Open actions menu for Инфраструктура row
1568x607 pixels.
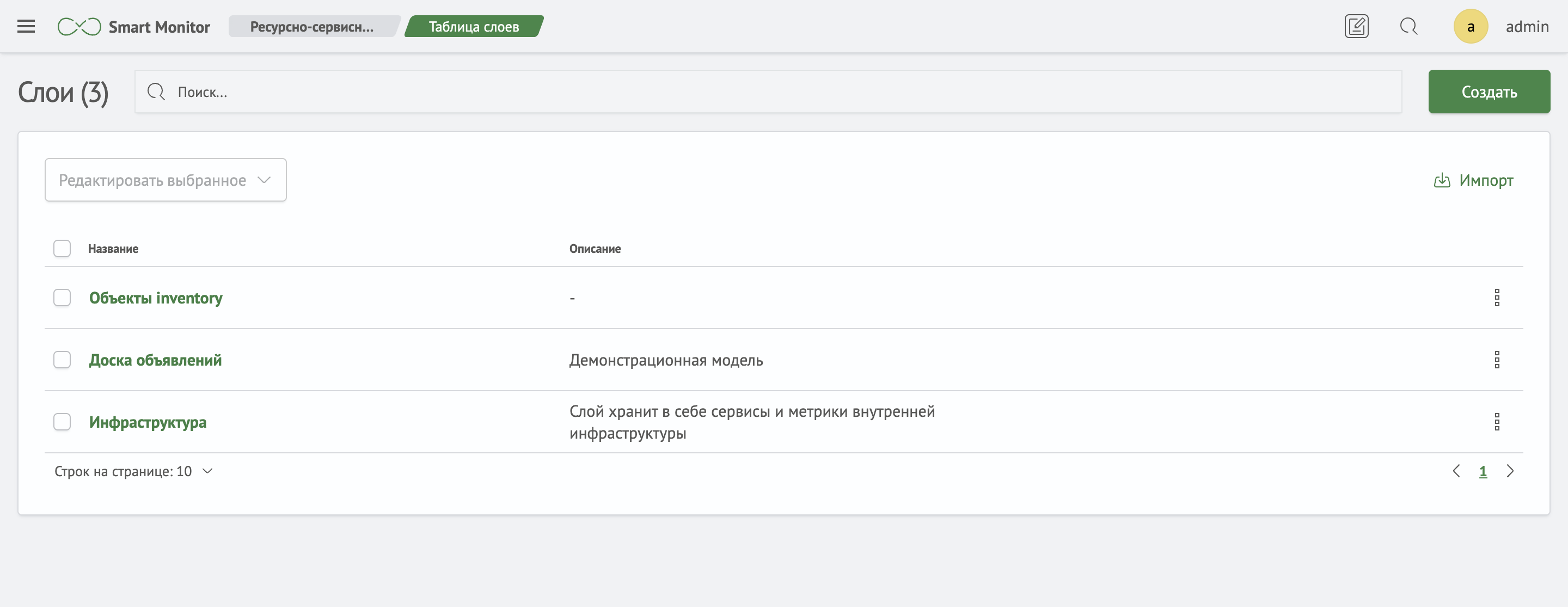click(1496, 422)
